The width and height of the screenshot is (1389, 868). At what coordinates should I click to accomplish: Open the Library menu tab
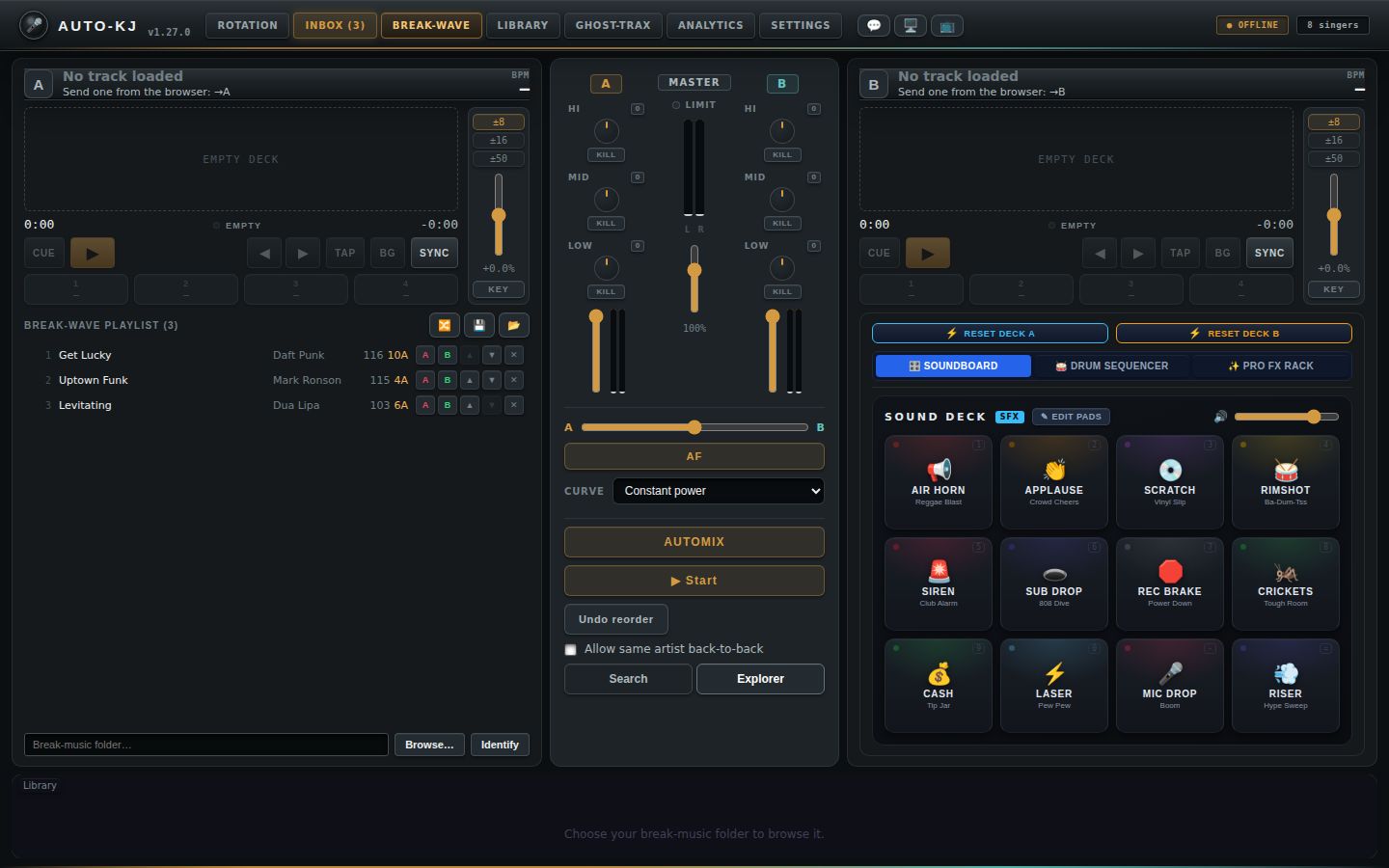tap(523, 25)
